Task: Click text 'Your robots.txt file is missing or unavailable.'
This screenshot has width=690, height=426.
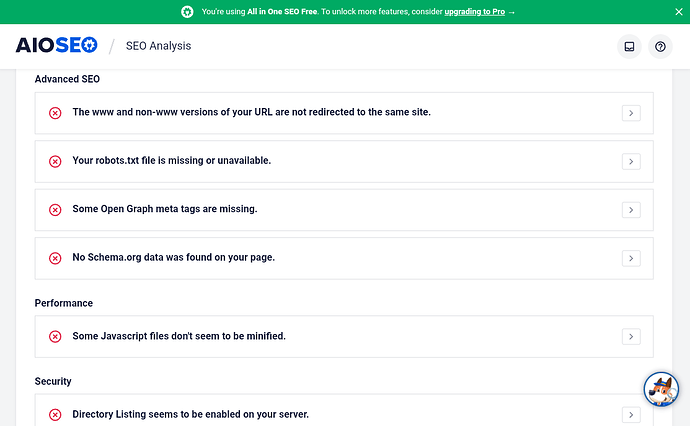Action: tap(172, 161)
